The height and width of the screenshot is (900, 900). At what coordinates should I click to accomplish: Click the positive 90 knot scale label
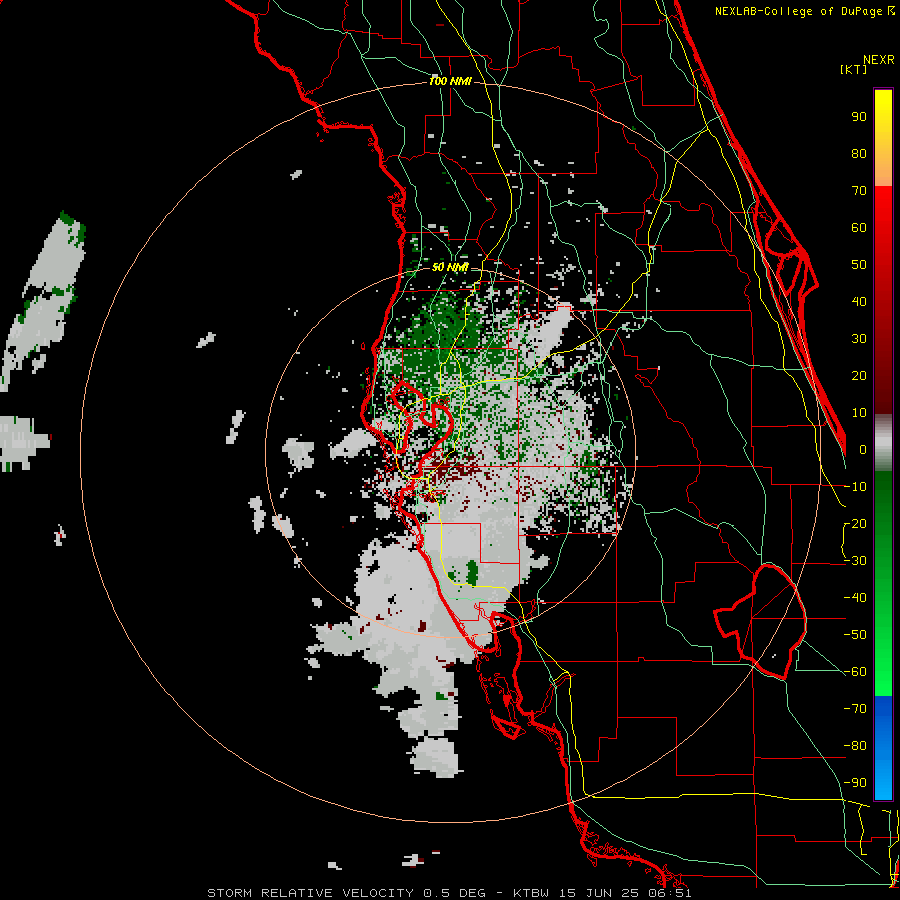pyautogui.click(x=859, y=117)
